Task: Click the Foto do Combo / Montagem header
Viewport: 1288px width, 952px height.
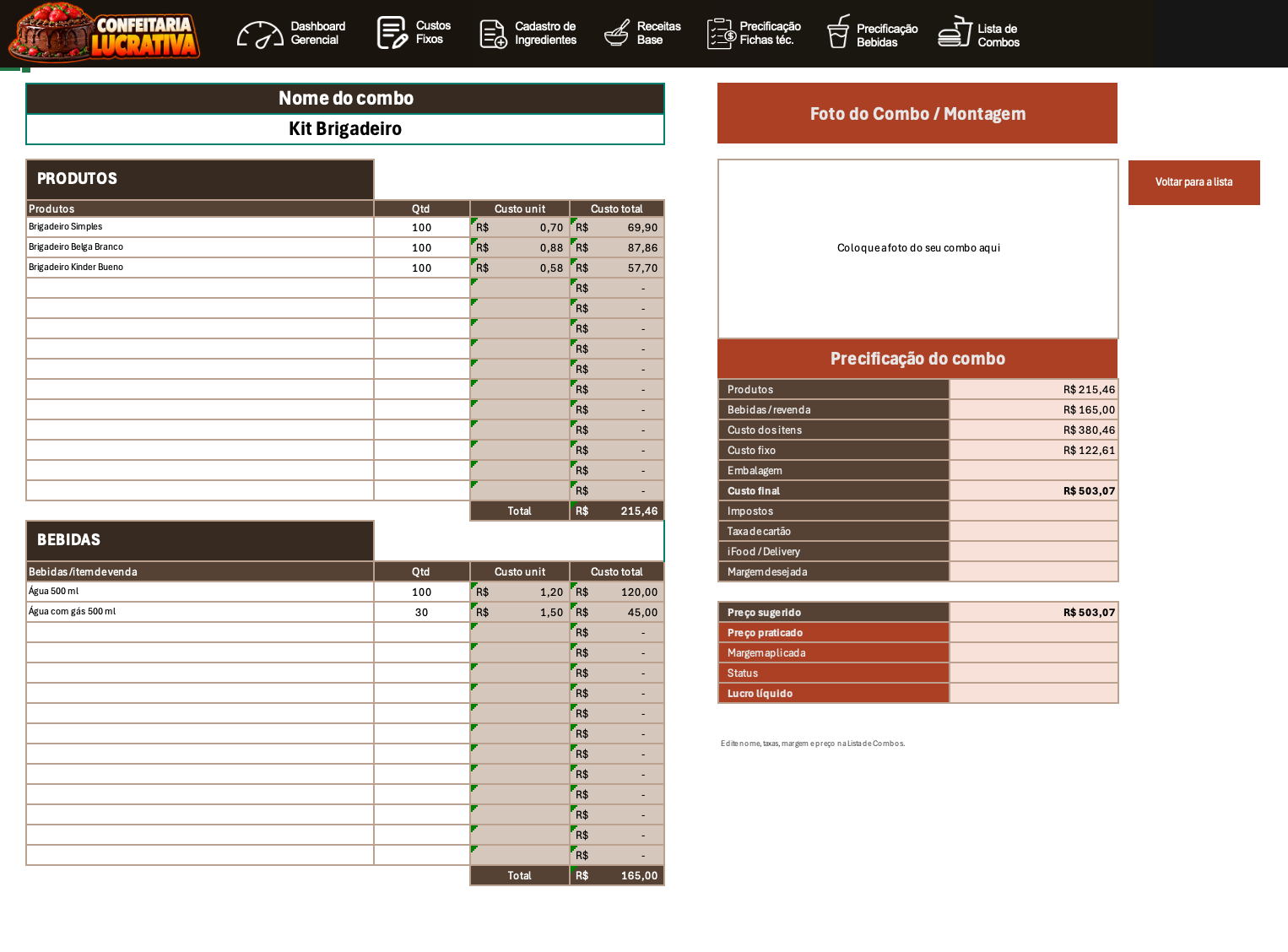Action: pyautogui.click(x=917, y=113)
